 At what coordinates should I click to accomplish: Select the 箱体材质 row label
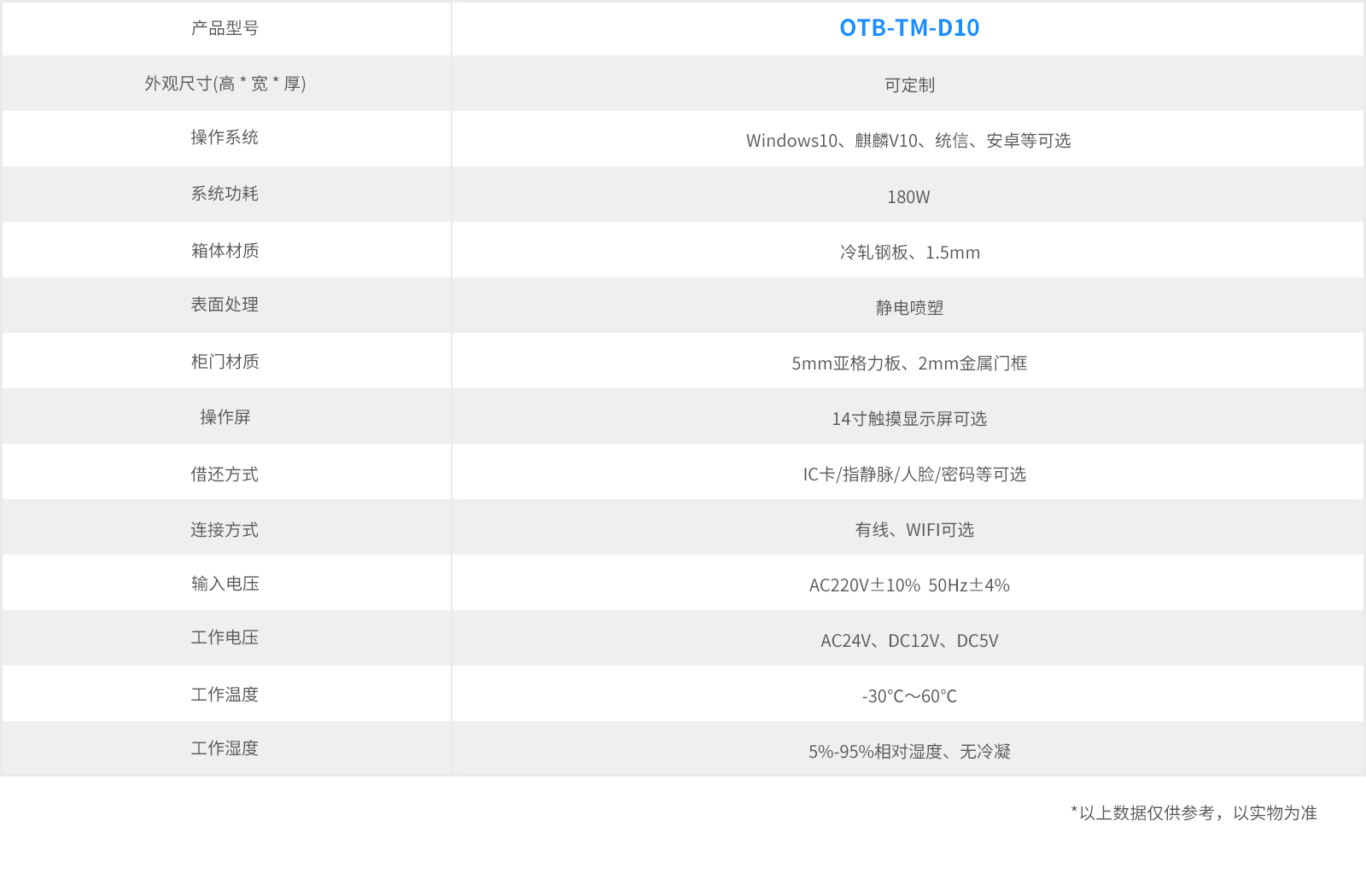tap(225, 251)
